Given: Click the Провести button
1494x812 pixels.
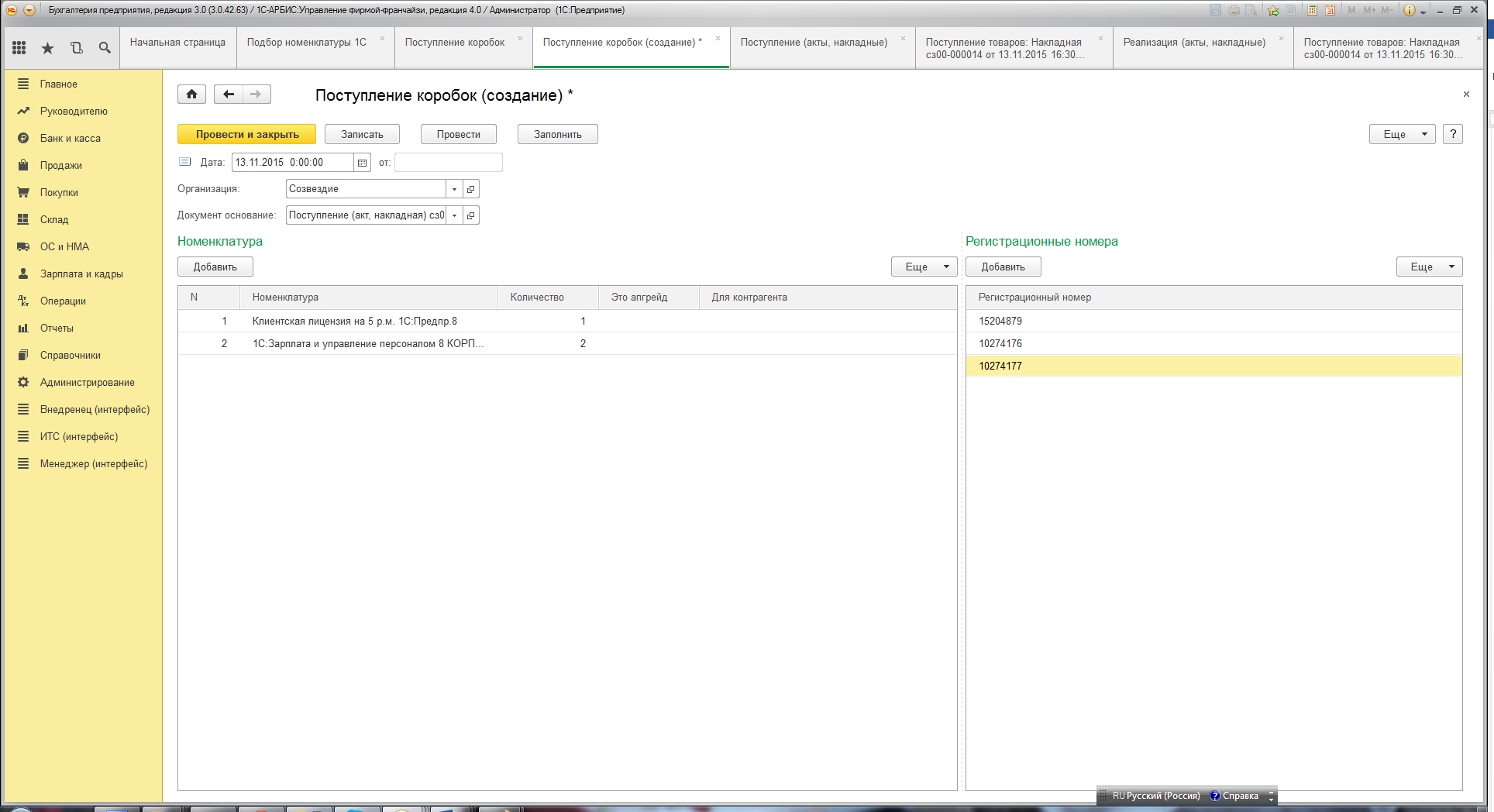Looking at the screenshot, I should 458,134.
